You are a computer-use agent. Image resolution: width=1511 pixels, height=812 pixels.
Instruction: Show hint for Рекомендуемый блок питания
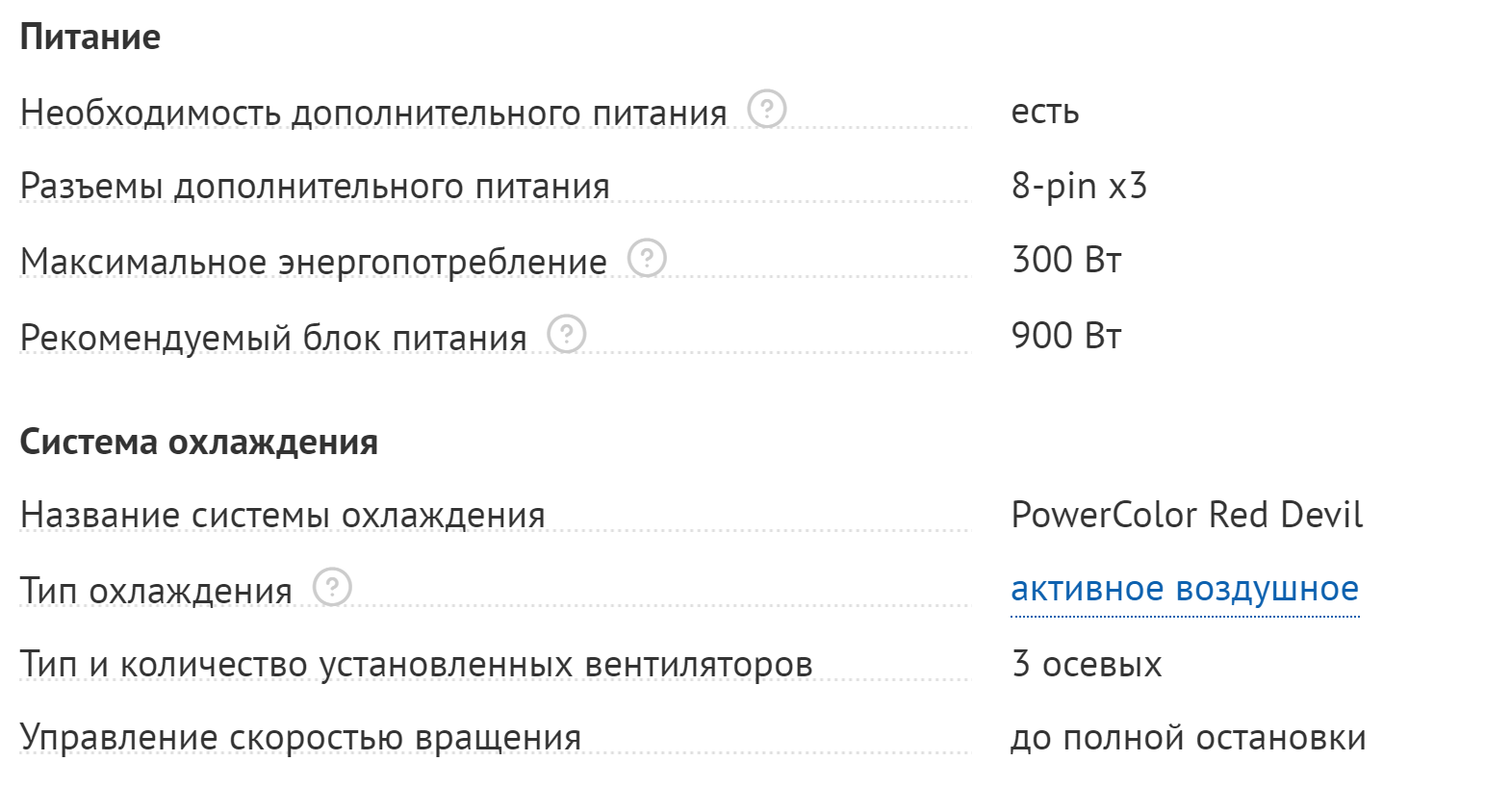pyautogui.click(x=567, y=334)
